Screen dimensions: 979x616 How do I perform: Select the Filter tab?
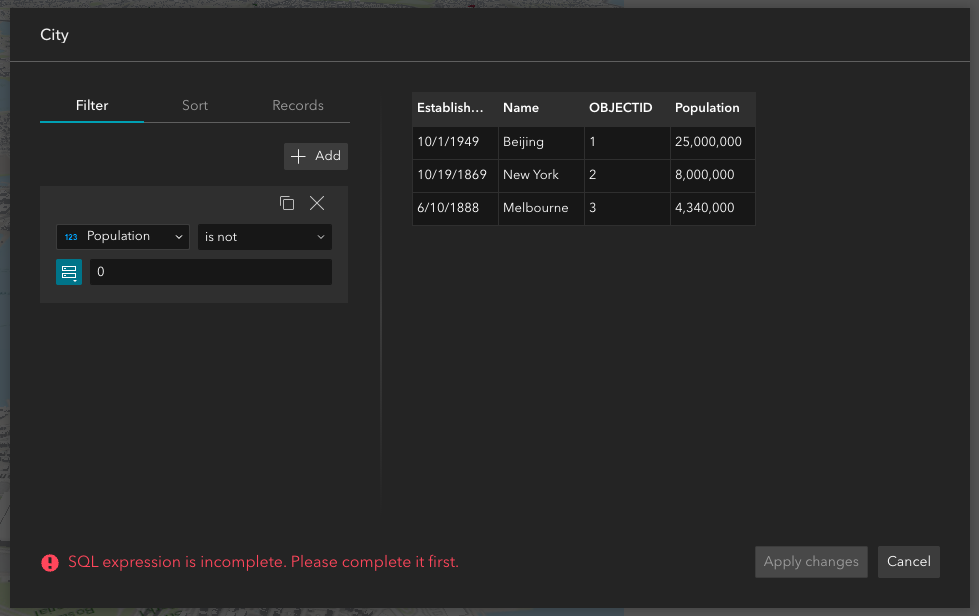pyautogui.click(x=91, y=105)
